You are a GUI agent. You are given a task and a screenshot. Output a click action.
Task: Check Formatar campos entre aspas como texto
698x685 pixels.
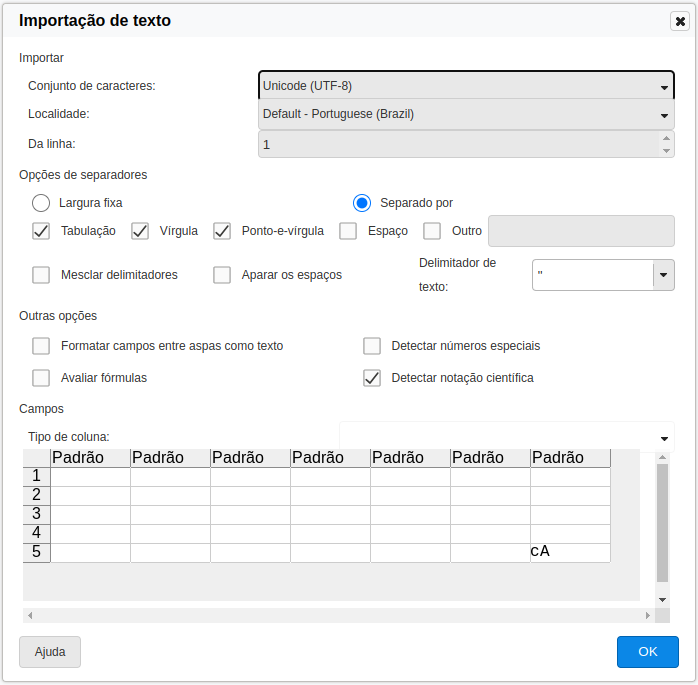pos(41,346)
